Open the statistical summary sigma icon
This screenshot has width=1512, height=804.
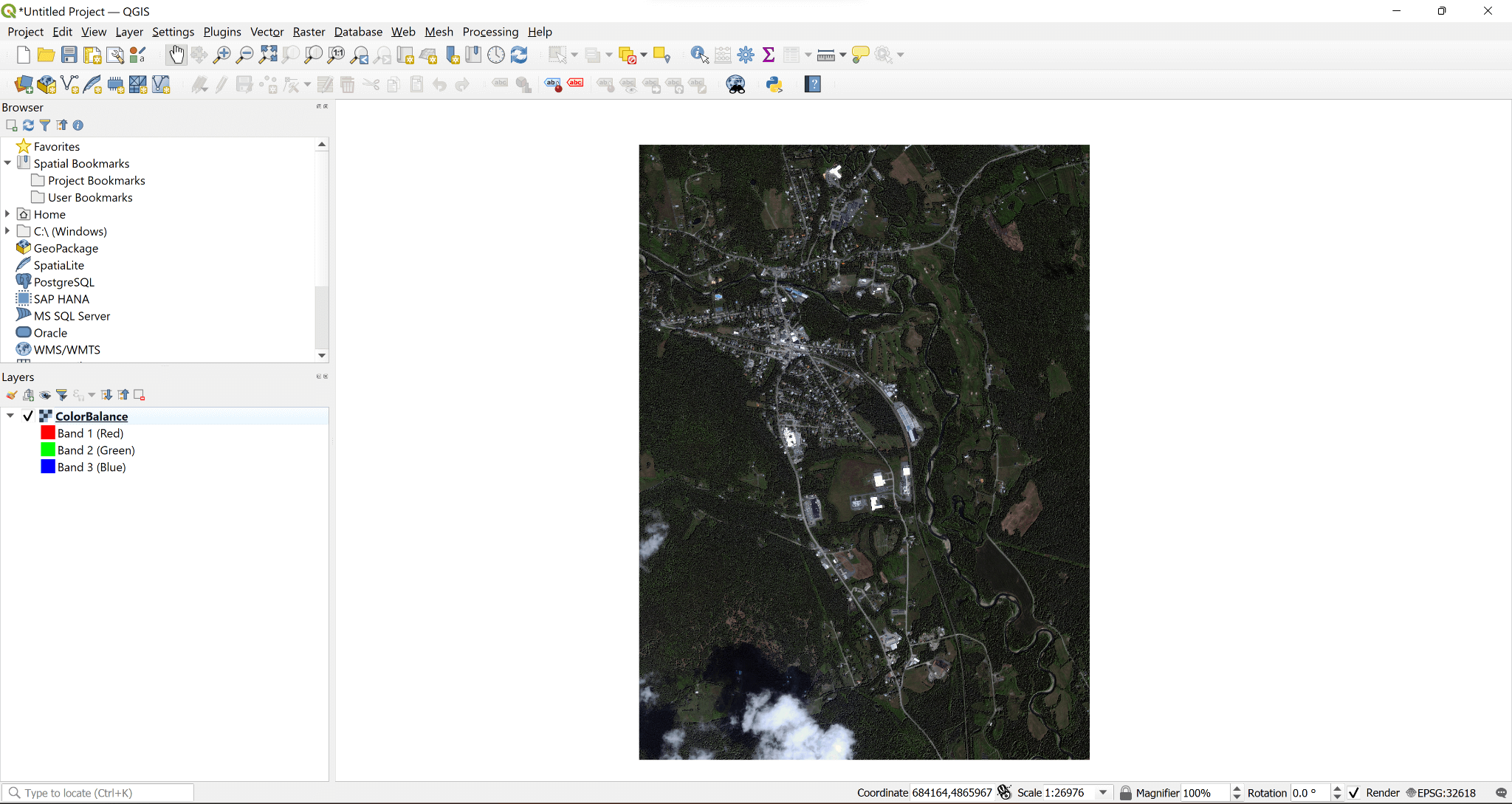coord(769,55)
